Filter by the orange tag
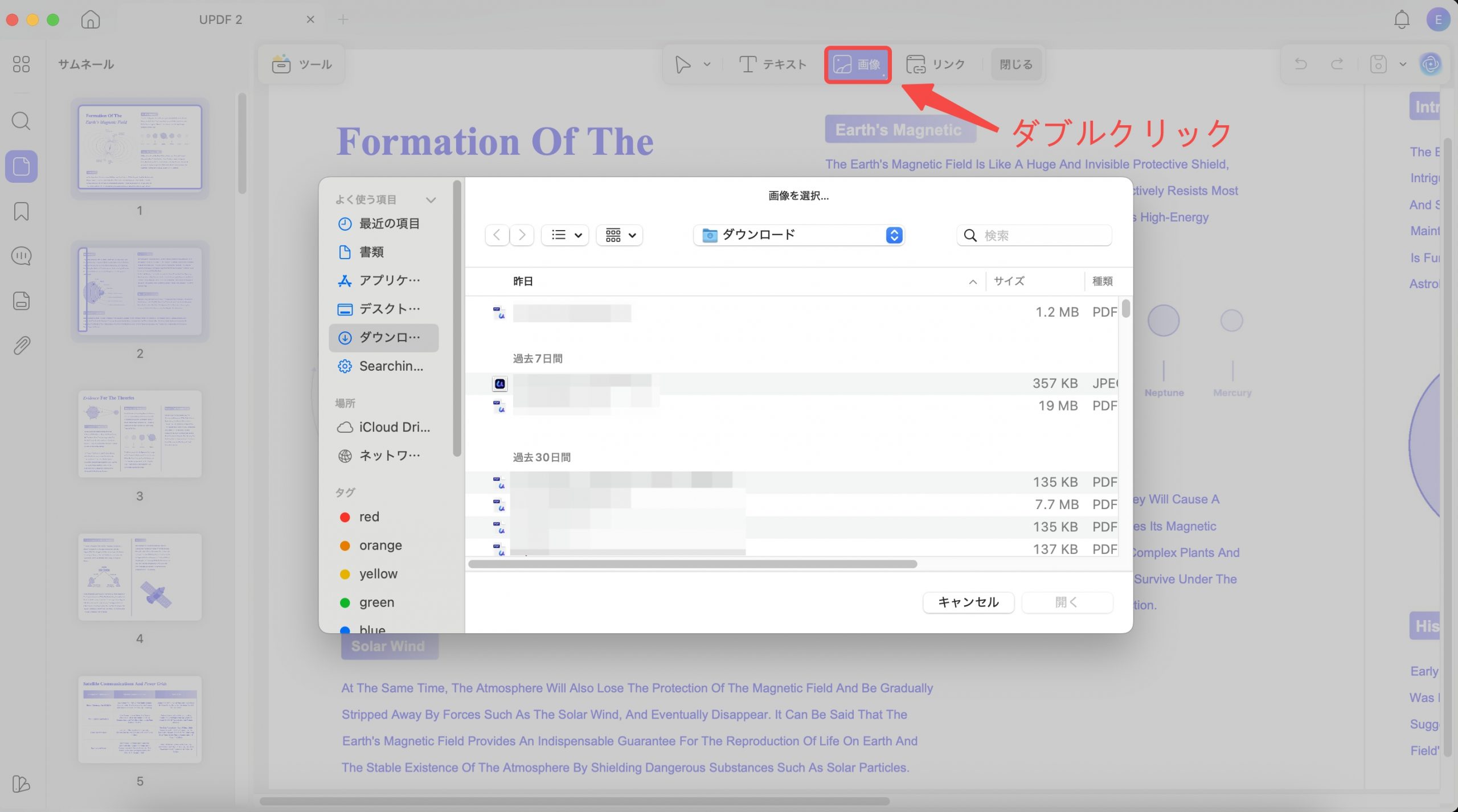The height and width of the screenshot is (812, 1458). tap(384, 546)
